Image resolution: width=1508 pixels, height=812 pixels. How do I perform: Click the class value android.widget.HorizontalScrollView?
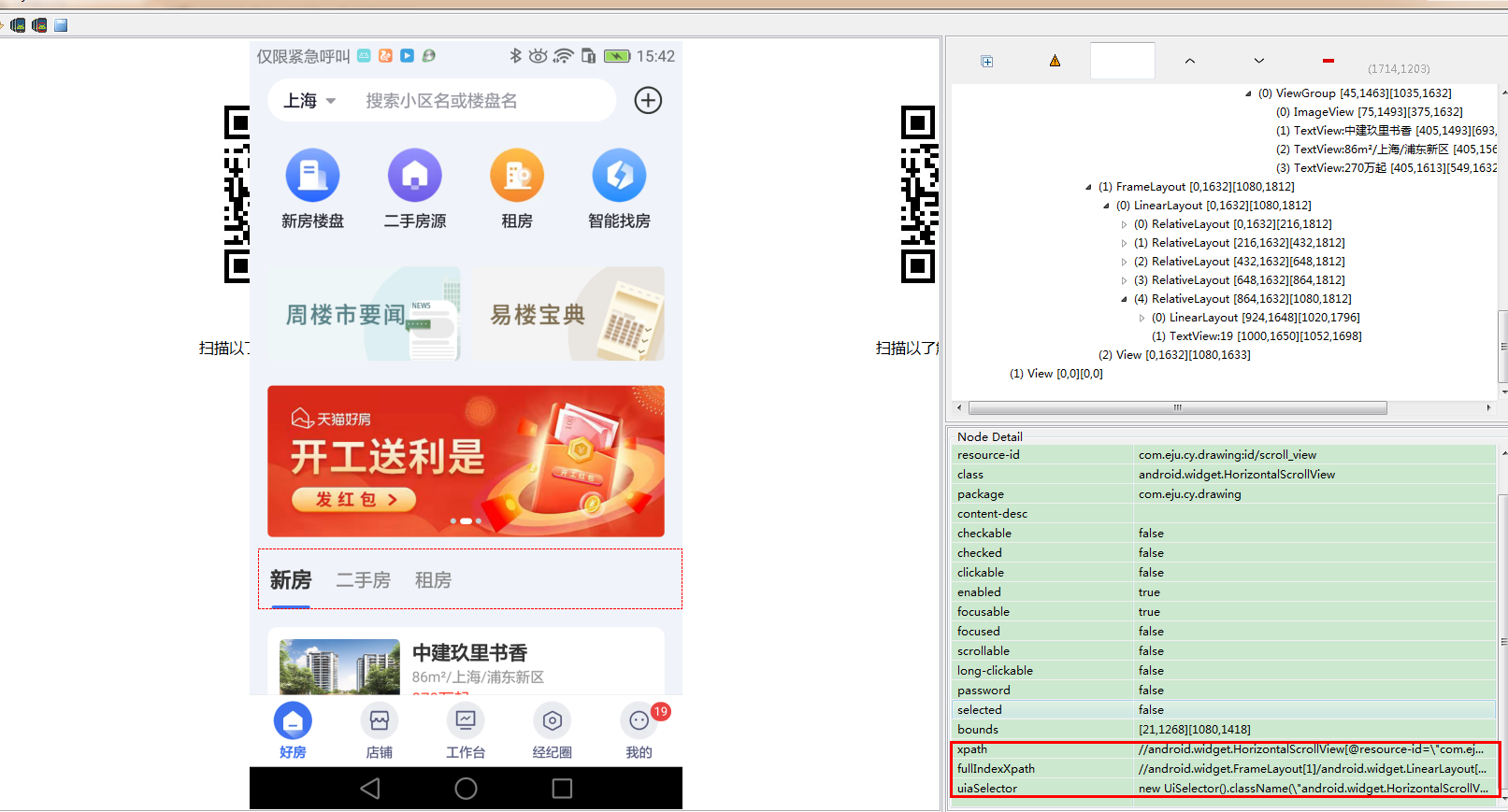pyautogui.click(x=1316, y=475)
